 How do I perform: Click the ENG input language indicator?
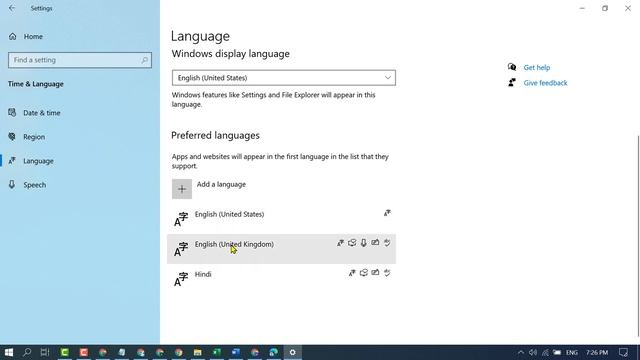(x=572, y=352)
